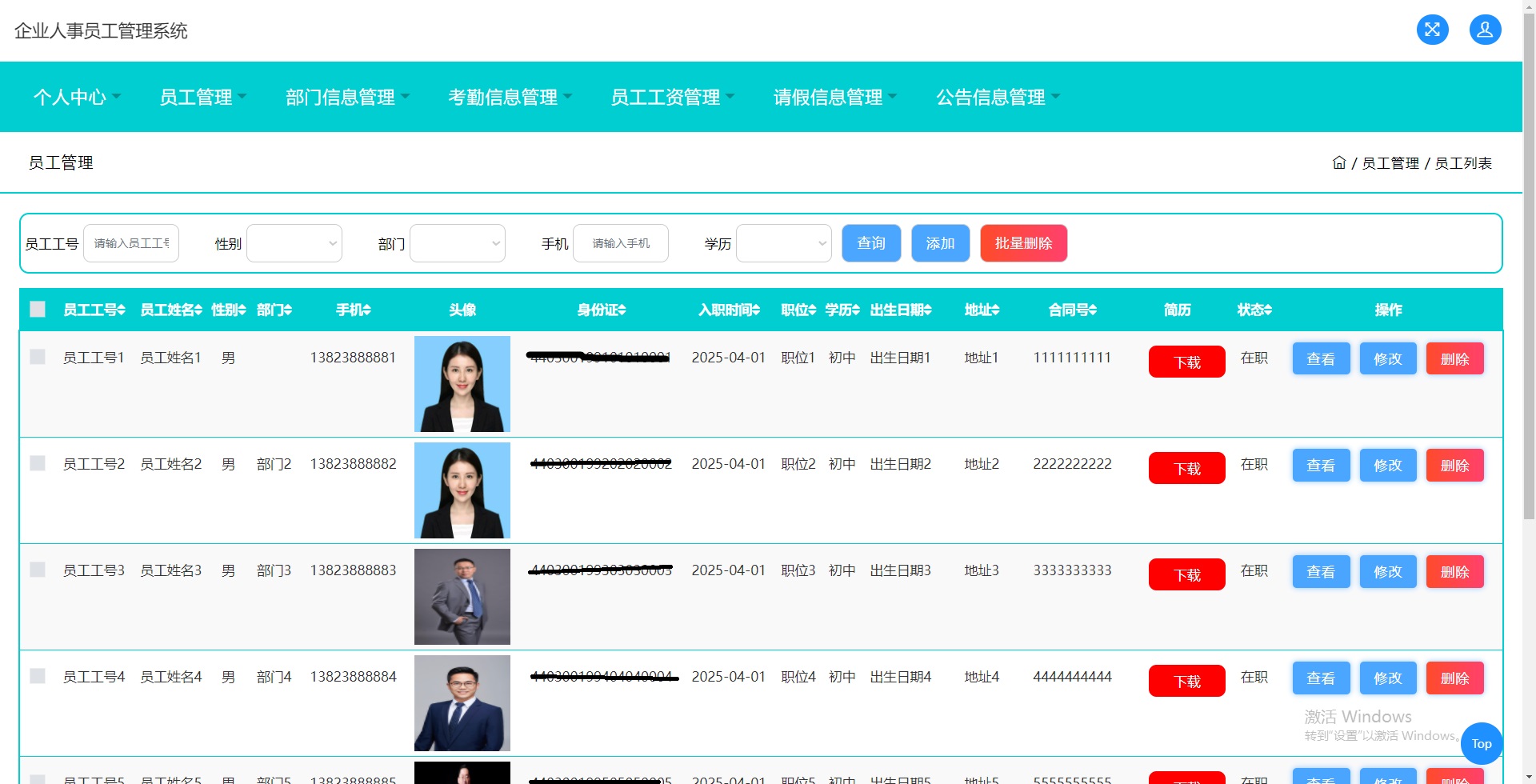Viewport: 1536px width, 784px height.
Task: Sort the 状态 column
Action: tap(1254, 310)
